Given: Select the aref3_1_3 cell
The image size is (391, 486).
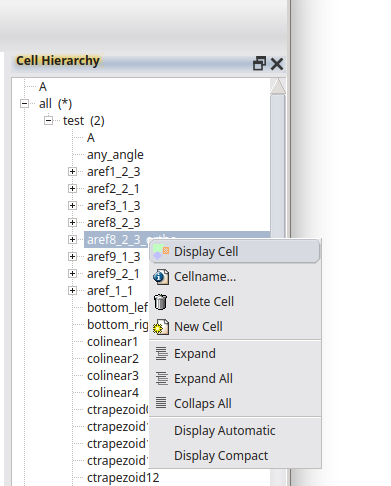Looking at the screenshot, I should click(x=114, y=206).
